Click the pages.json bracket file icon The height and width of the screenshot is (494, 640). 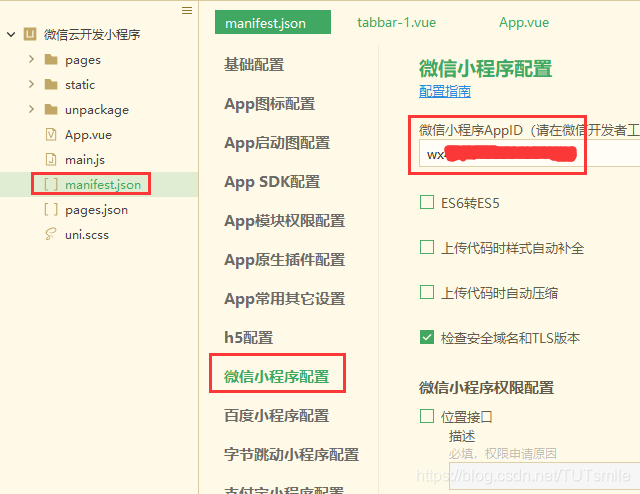pos(51,209)
